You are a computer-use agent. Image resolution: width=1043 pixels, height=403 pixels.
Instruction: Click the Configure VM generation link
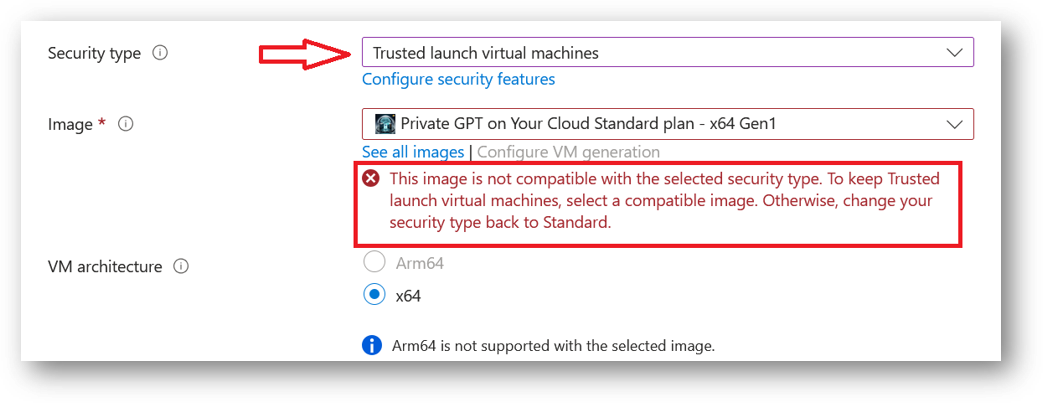point(568,152)
